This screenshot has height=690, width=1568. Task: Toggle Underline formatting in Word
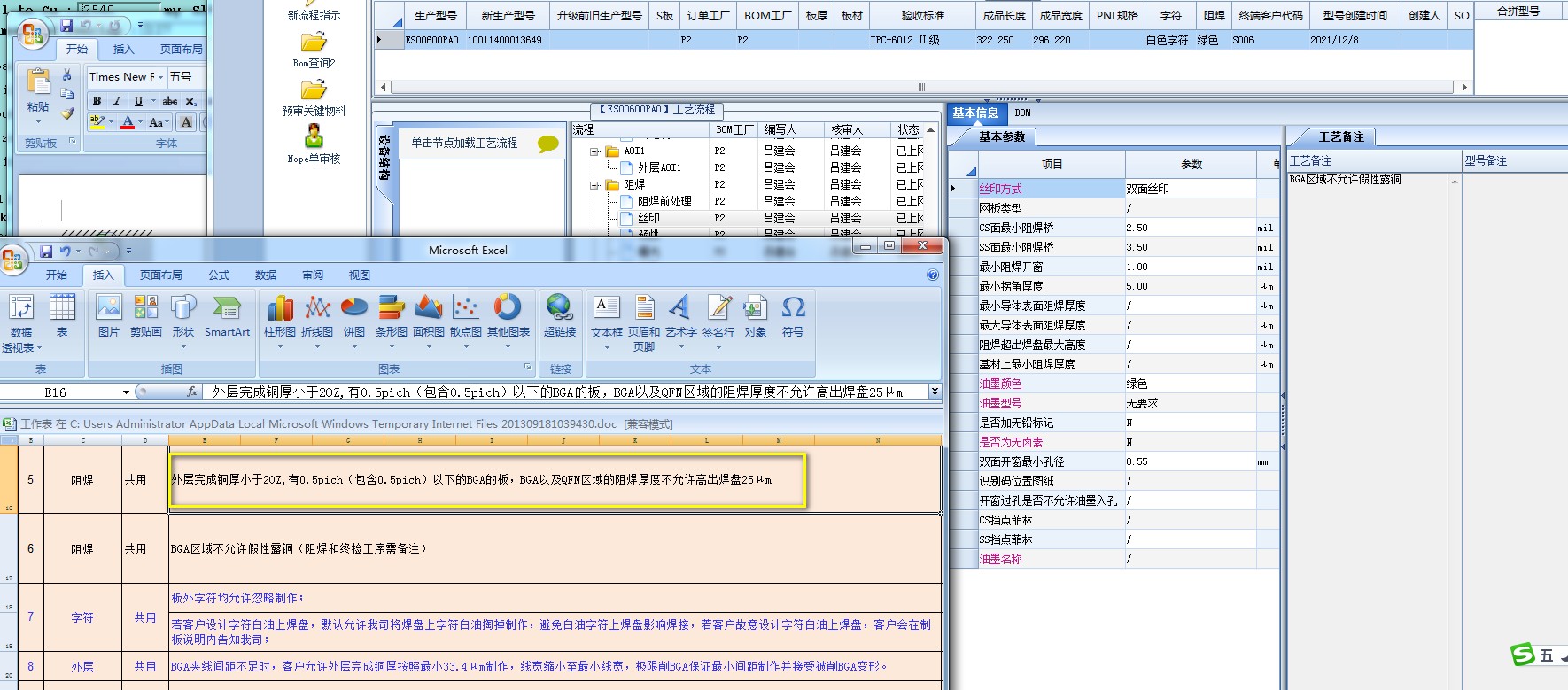138,101
